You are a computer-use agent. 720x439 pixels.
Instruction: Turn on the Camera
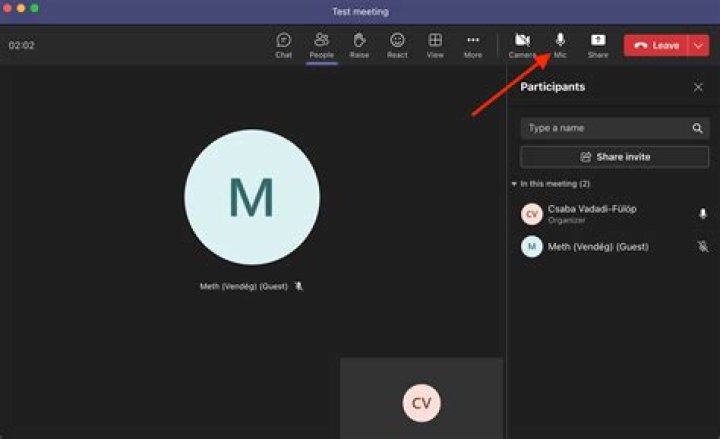522,45
